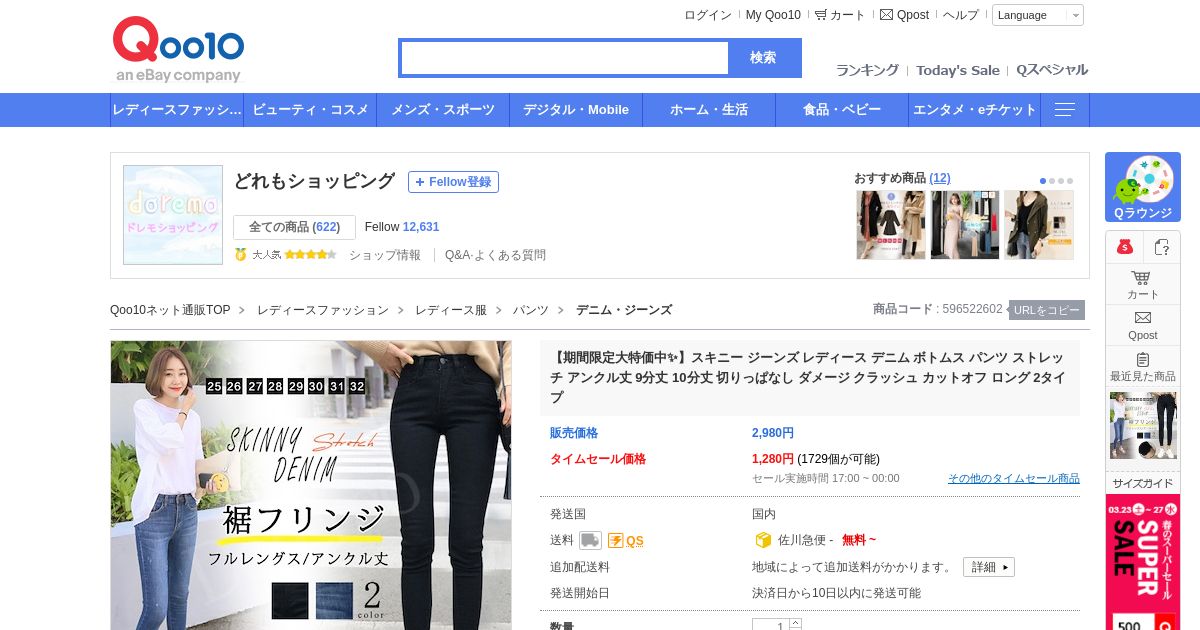Viewport: 1200px width, 630px height.
Task: Click the red coupon bag icon in sidebar
Action: pyautogui.click(x=1125, y=247)
